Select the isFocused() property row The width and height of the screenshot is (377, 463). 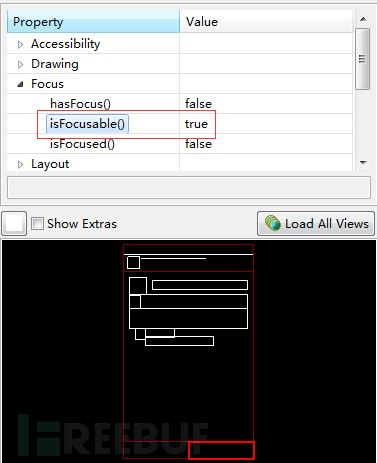180,144
